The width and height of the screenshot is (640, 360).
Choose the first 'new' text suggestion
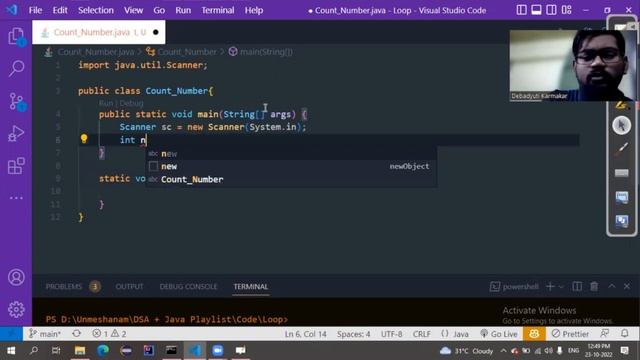(291, 154)
